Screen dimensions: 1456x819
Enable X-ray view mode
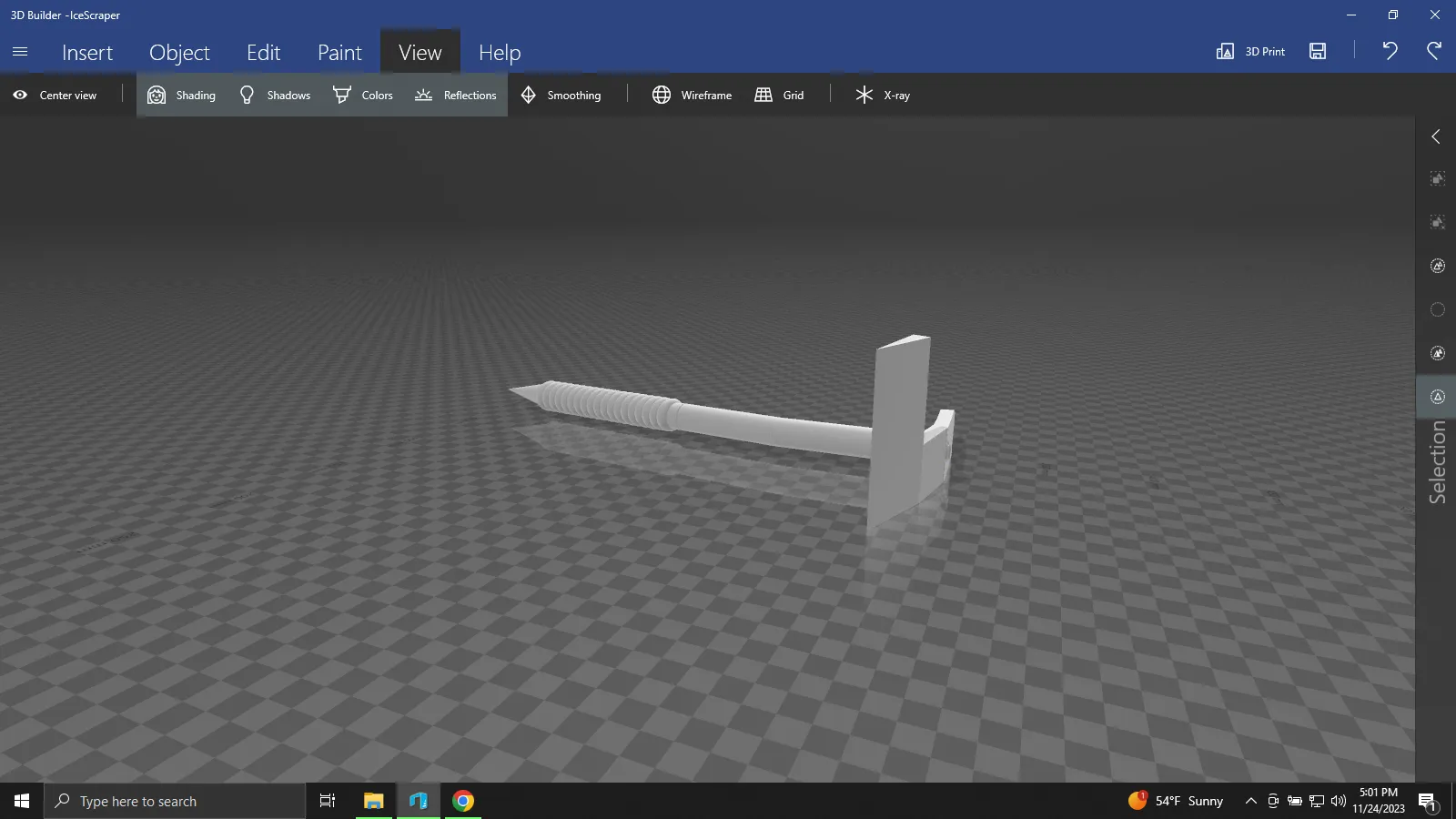882,95
